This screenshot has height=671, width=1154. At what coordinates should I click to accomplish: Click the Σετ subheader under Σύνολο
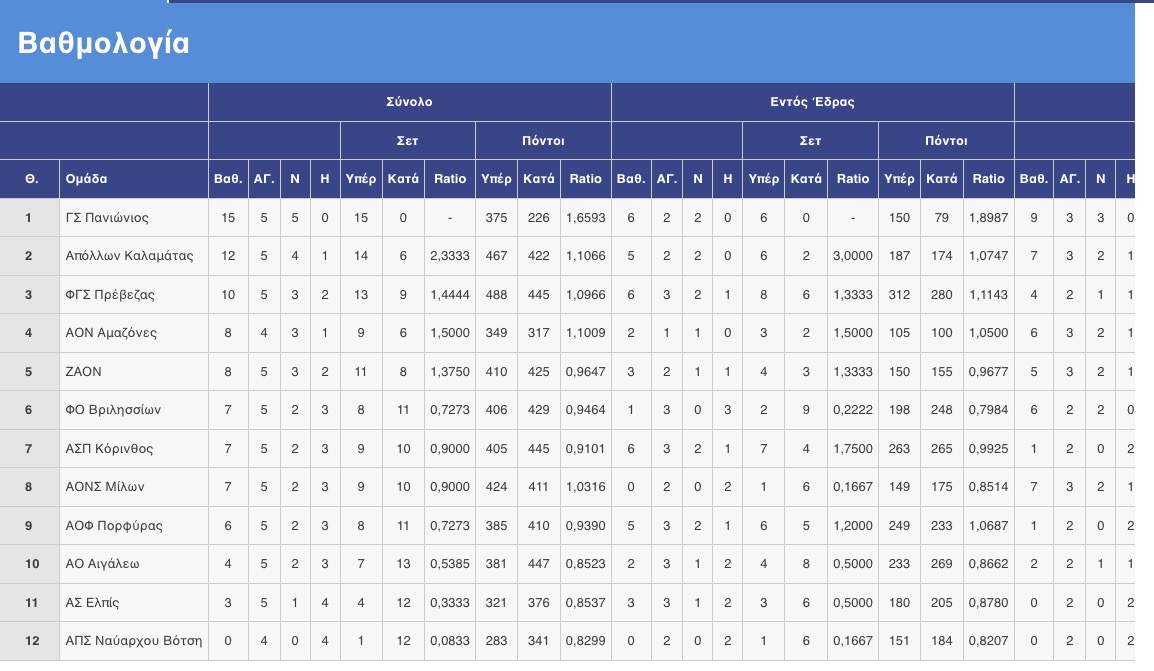pos(408,141)
